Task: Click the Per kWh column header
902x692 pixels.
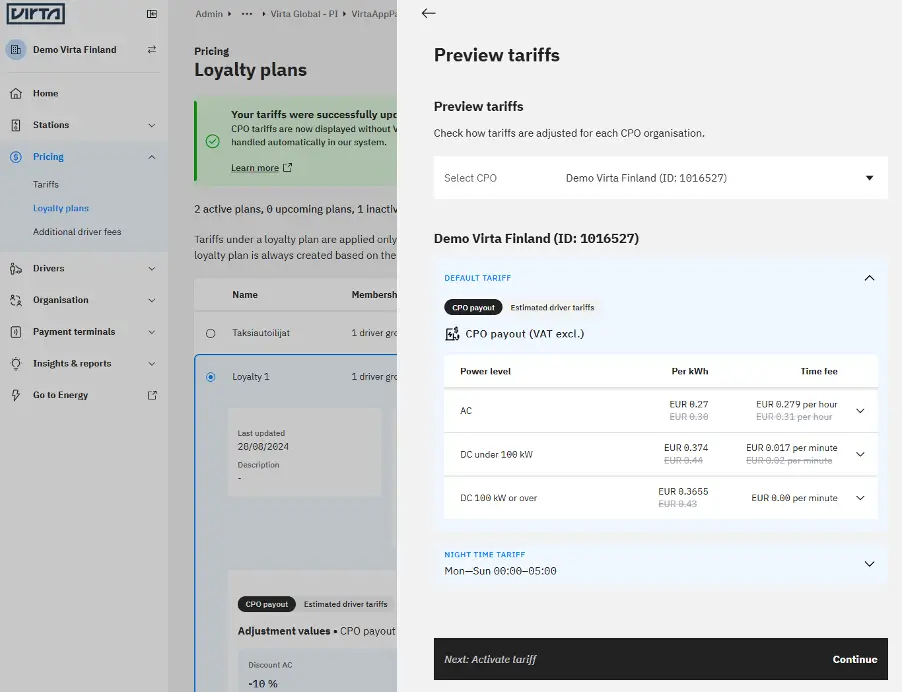Action: (690, 372)
